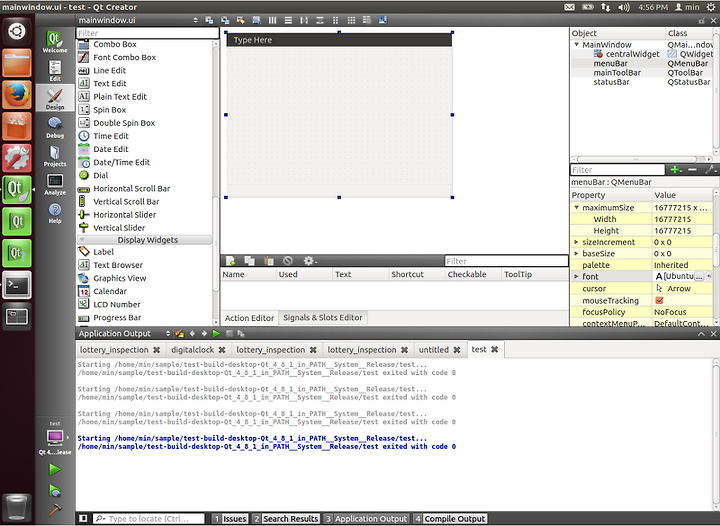Apply Lay Out Horizontally
This screenshot has width=720, height=526.
[272, 20]
